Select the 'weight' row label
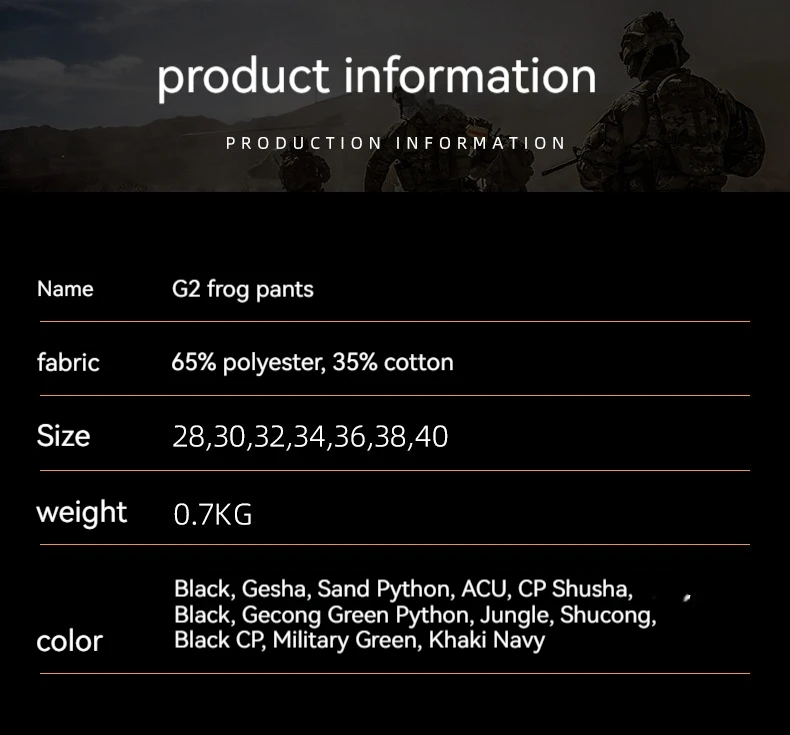This screenshot has height=735, width=790. pos(82,513)
